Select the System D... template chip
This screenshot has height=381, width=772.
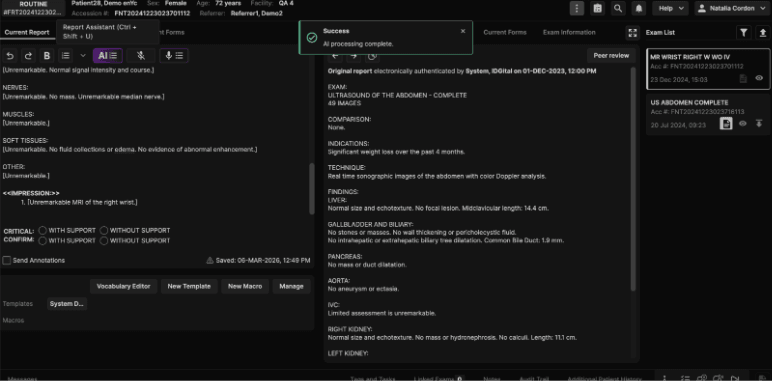click(67, 304)
